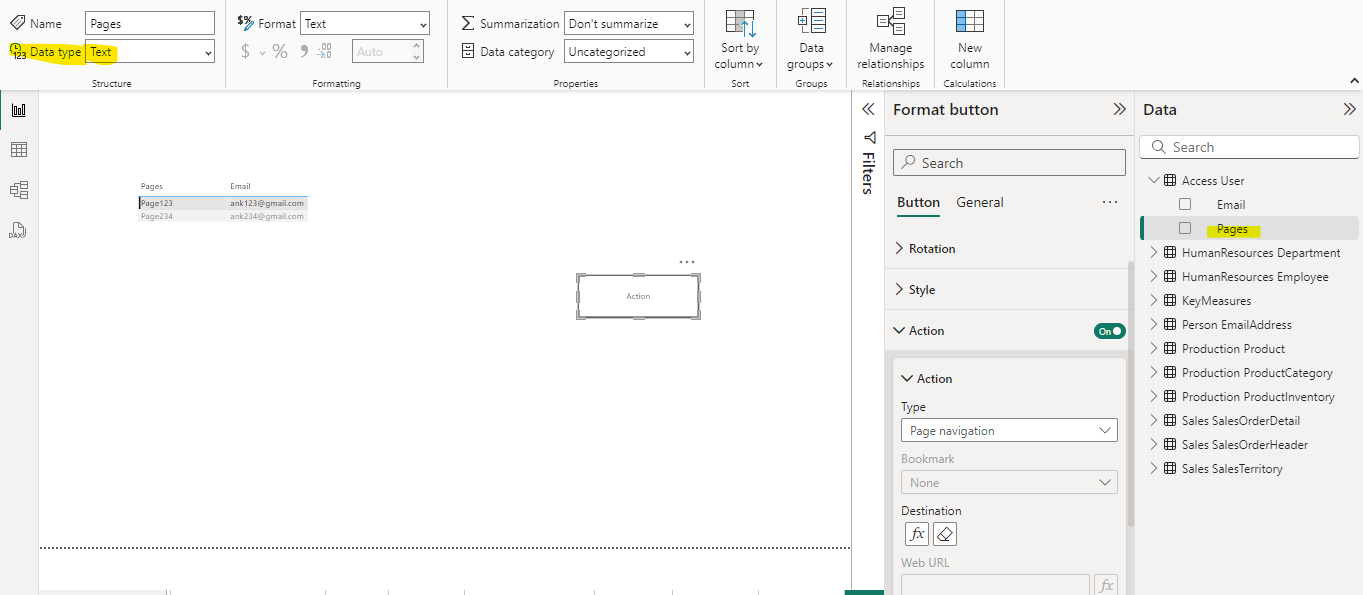The image size is (1363, 595).
Task: Expand HumanResources Employee table
Action: (1153, 277)
